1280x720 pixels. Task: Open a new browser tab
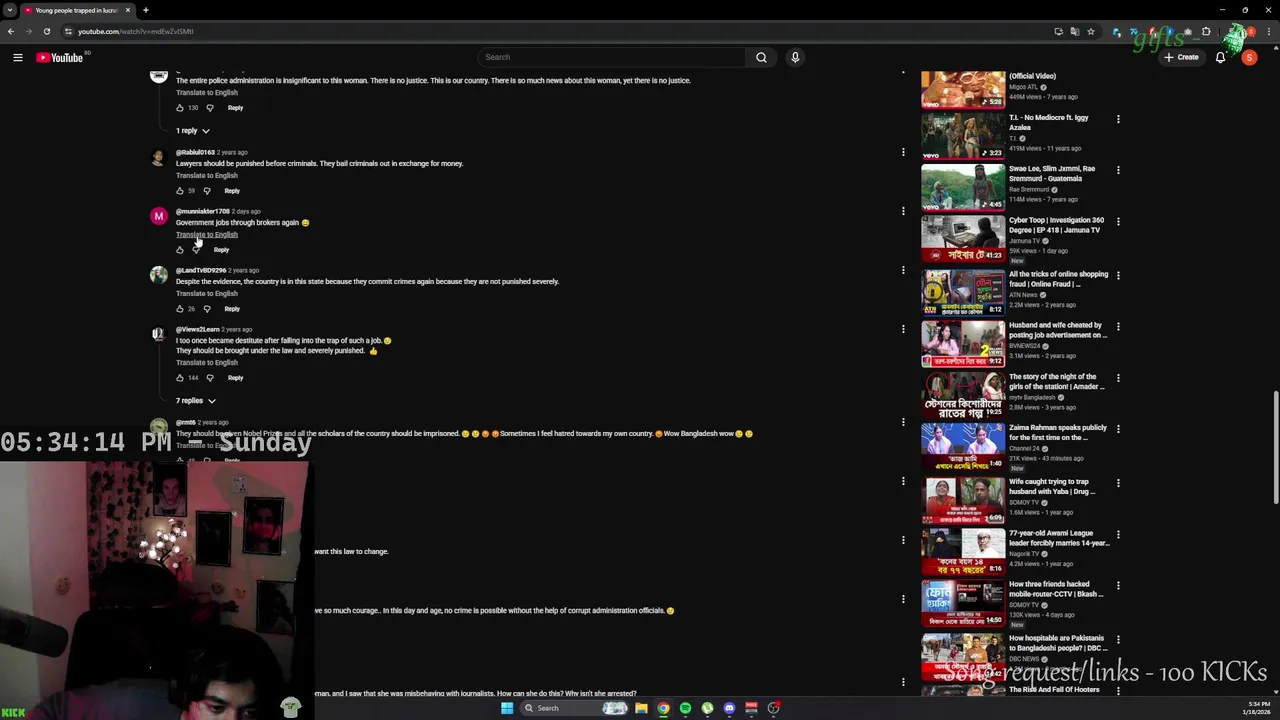click(x=146, y=10)
